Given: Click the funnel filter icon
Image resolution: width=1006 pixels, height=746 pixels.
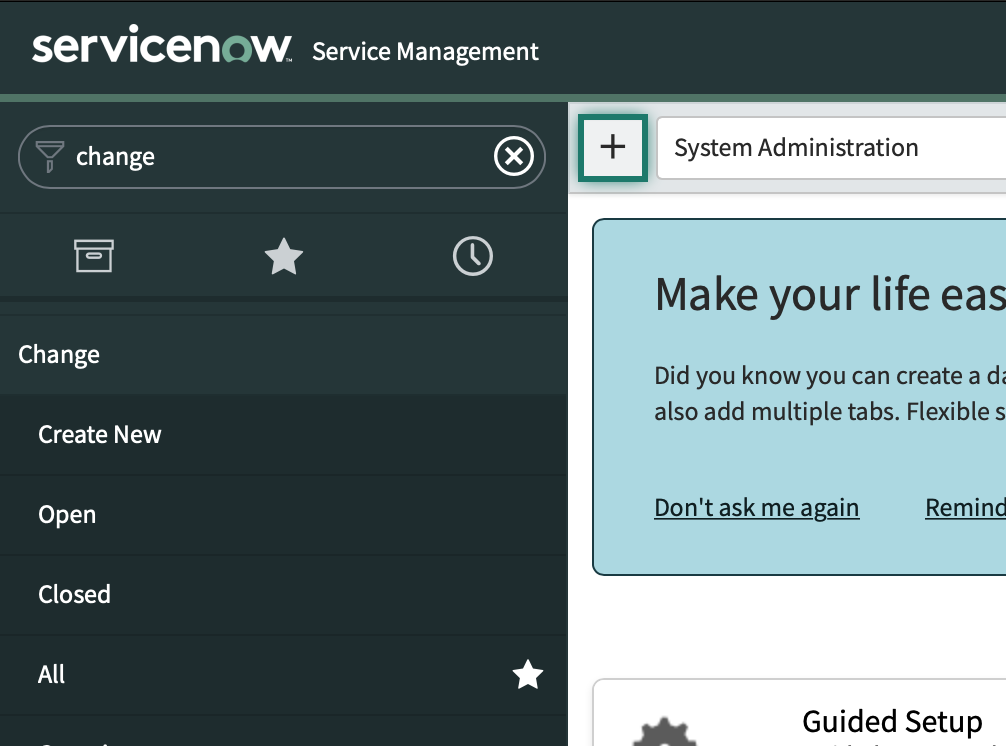Looking at the screenshot, I should pos(50,156).
